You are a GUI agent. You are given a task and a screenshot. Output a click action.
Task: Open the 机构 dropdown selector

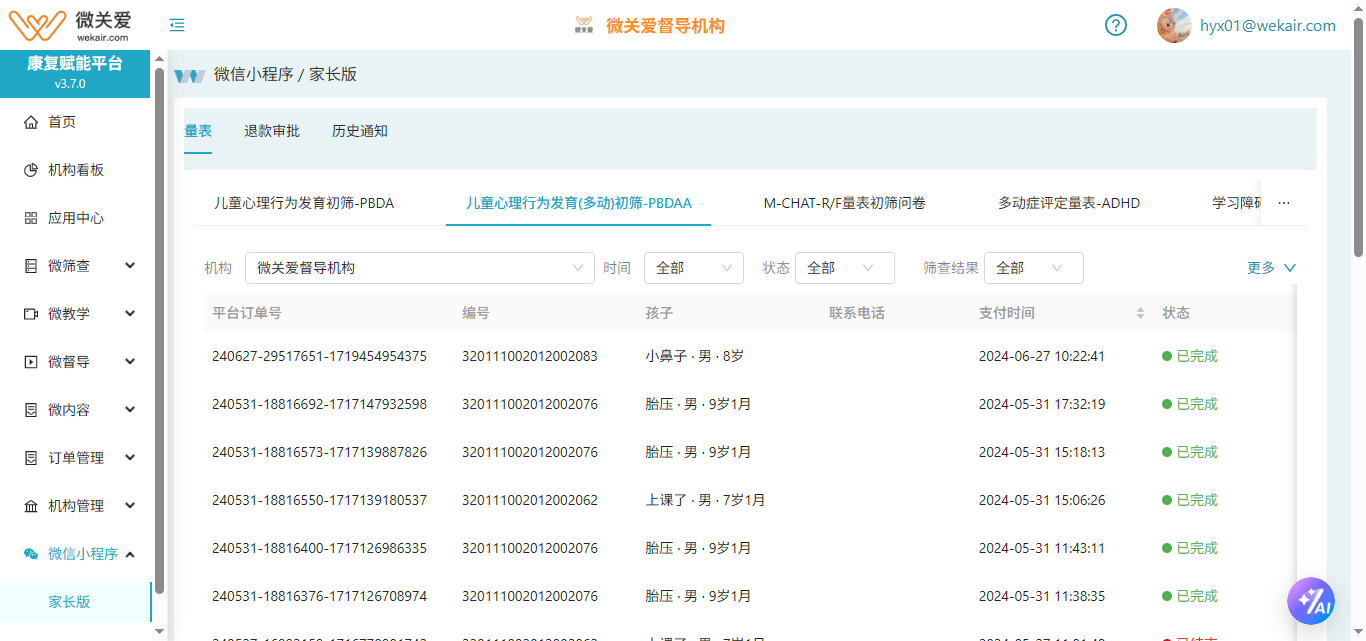[419, 268]
